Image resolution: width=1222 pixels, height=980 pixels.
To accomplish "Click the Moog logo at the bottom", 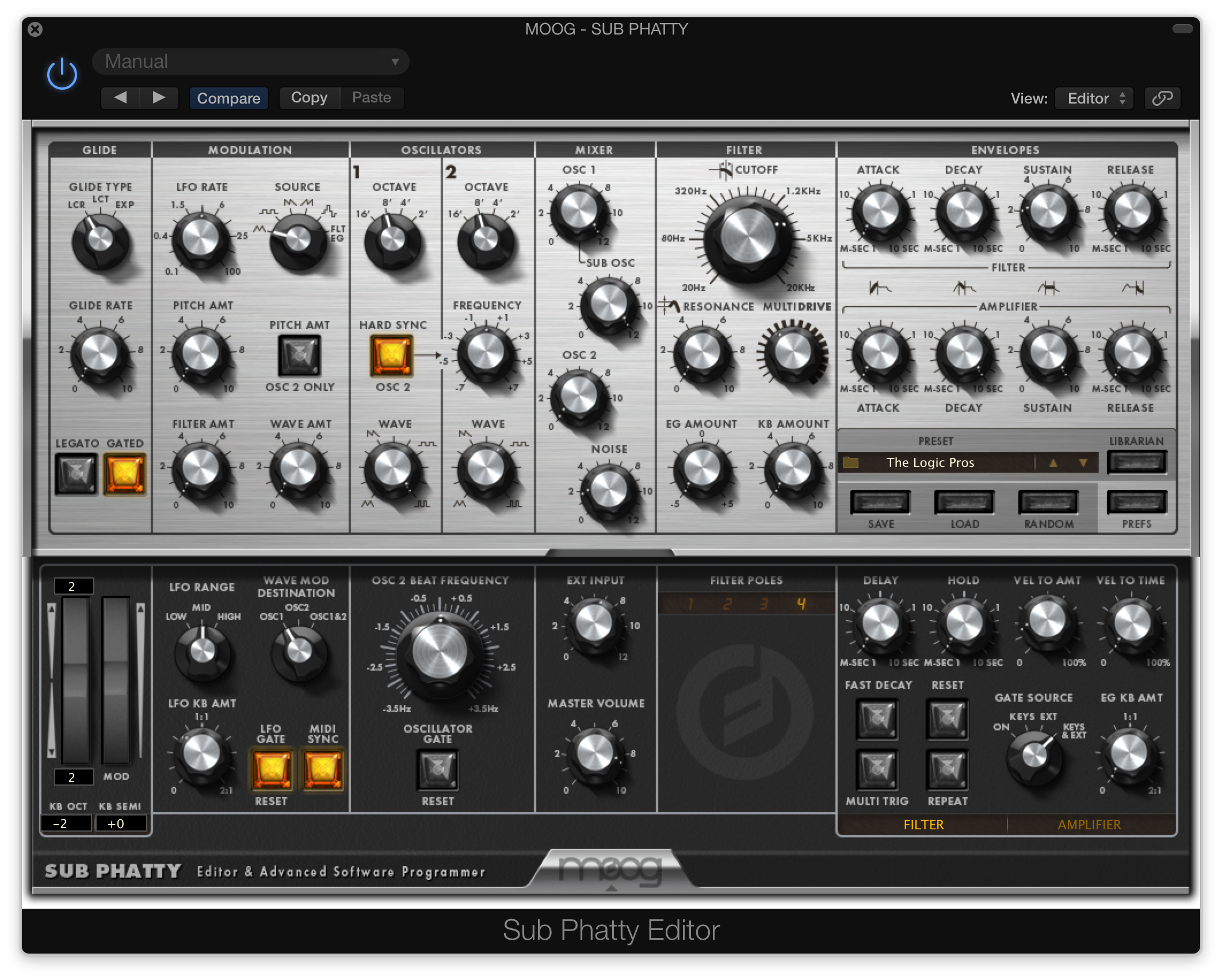I will click(x=612, y=870).
